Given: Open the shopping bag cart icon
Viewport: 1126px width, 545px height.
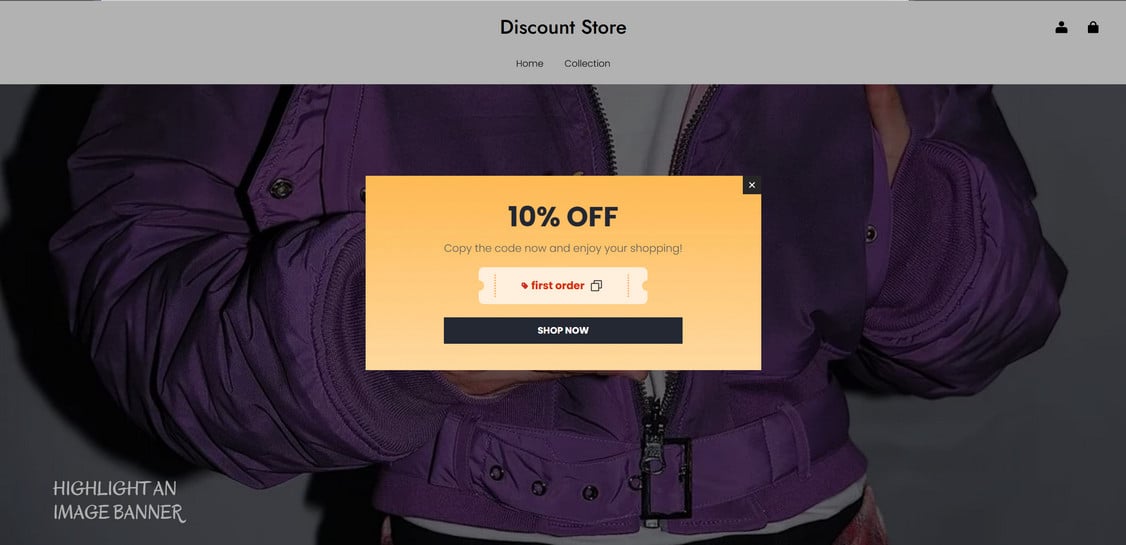Looking at the screenshot, I should (x=1093, y=28).
